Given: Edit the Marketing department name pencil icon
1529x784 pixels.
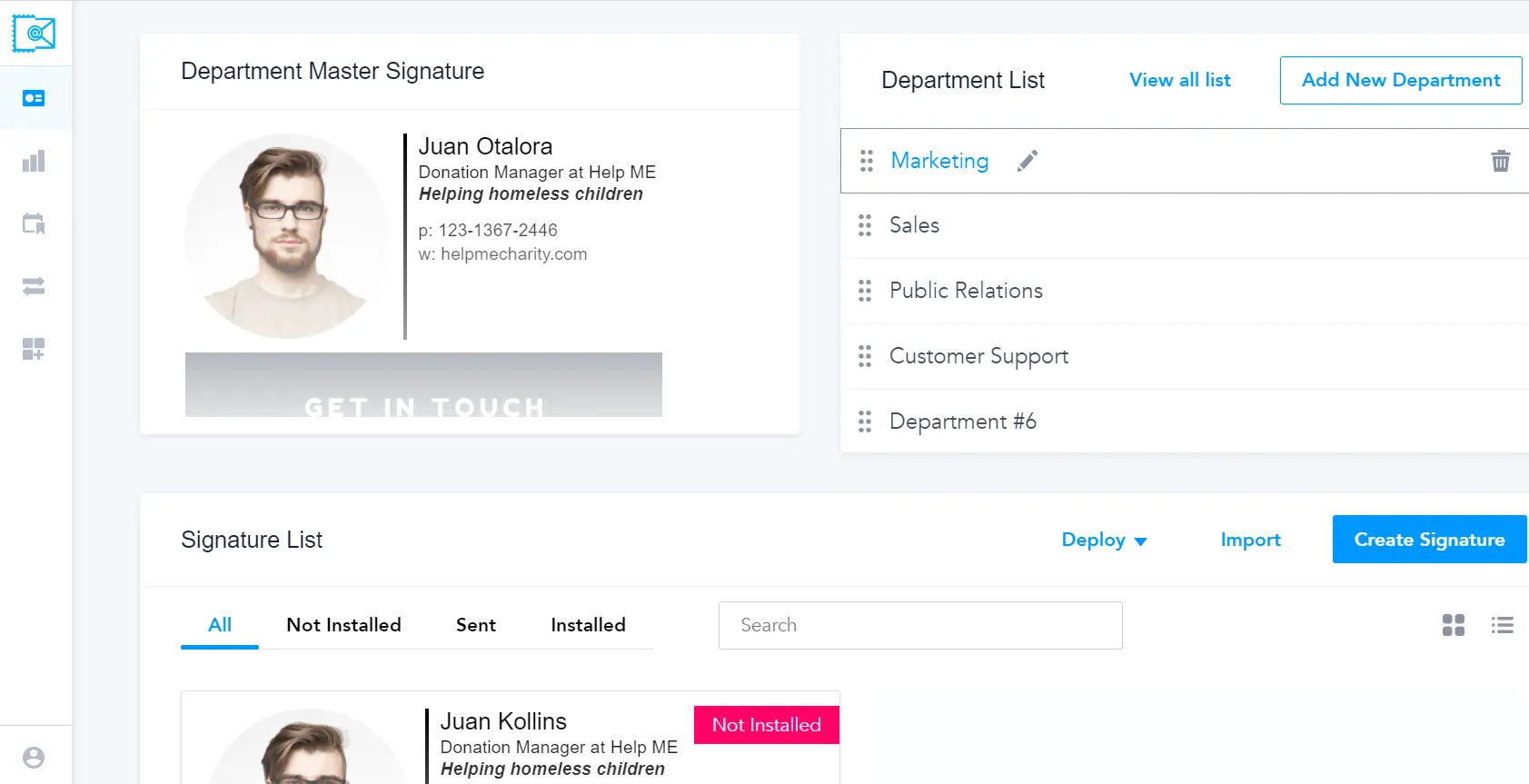Looking at the screenshot, I should [1028, 161].
